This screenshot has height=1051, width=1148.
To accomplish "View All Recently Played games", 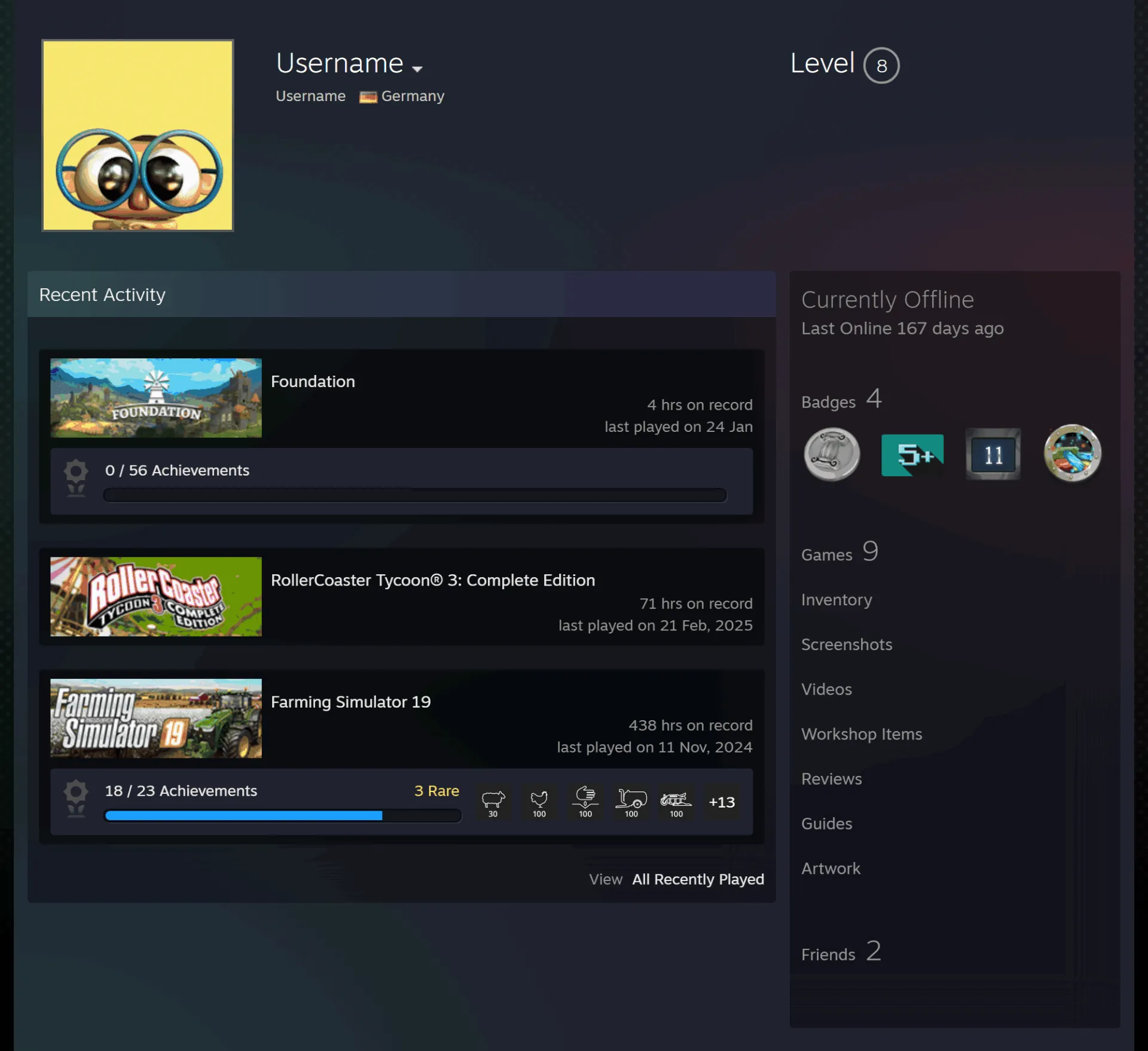I will 698,879.
